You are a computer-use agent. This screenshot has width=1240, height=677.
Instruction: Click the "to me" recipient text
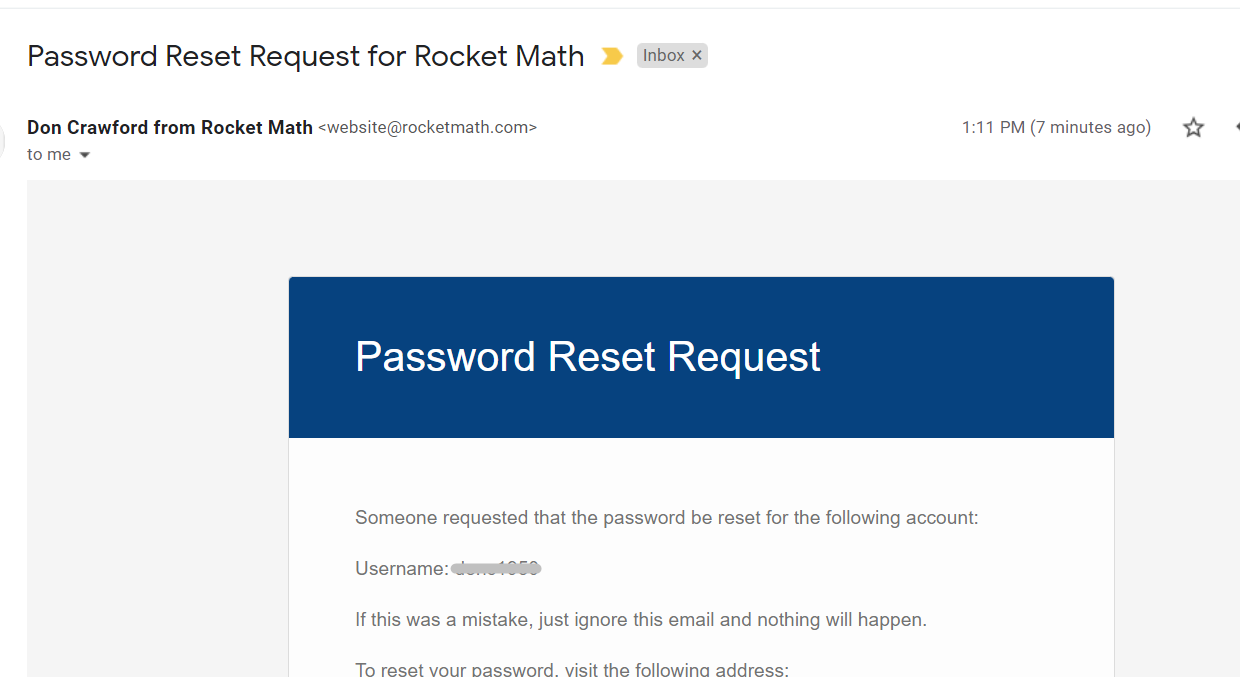coord(48,155)
